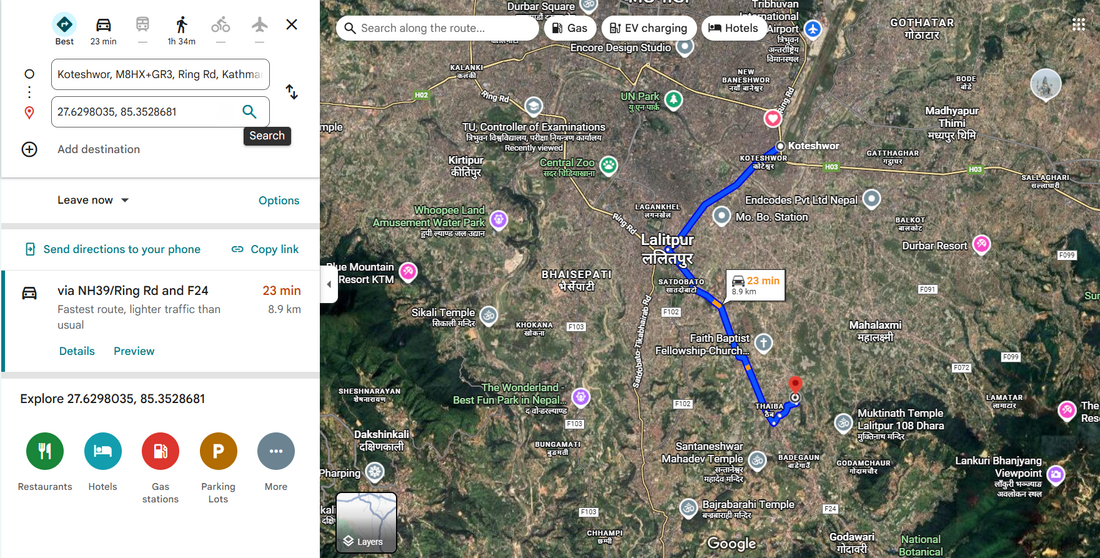
Task: Collapse the side panel with arrow
Action: (x=329, y=285)
